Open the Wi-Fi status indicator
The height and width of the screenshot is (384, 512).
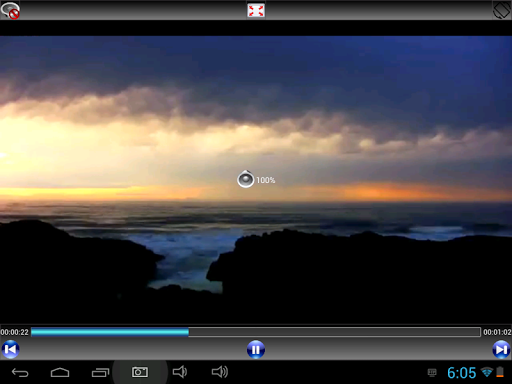[x=487, y=372]
